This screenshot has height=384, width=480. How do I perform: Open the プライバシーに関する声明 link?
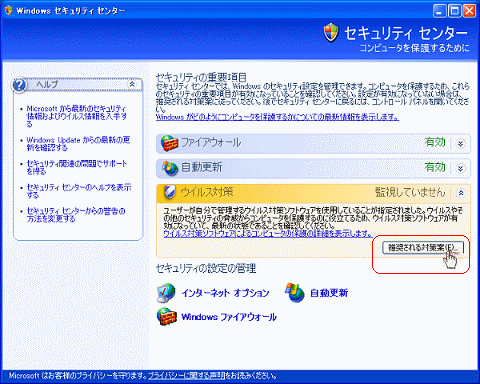coord(187,376)
